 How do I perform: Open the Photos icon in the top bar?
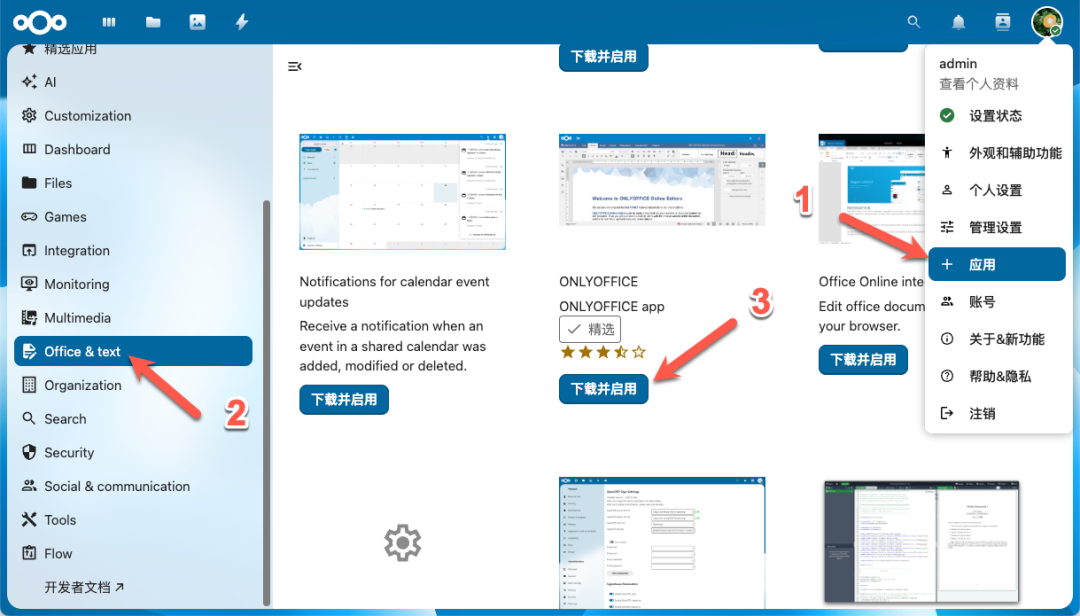197,21
